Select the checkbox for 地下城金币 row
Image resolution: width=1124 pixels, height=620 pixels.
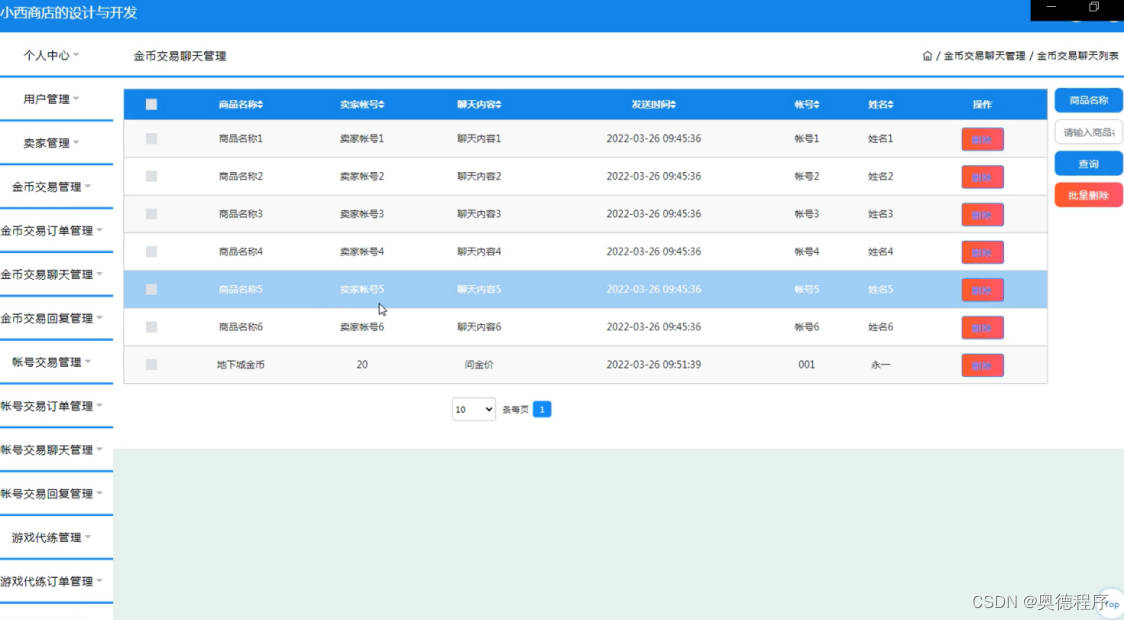click(x=151, y=364)
